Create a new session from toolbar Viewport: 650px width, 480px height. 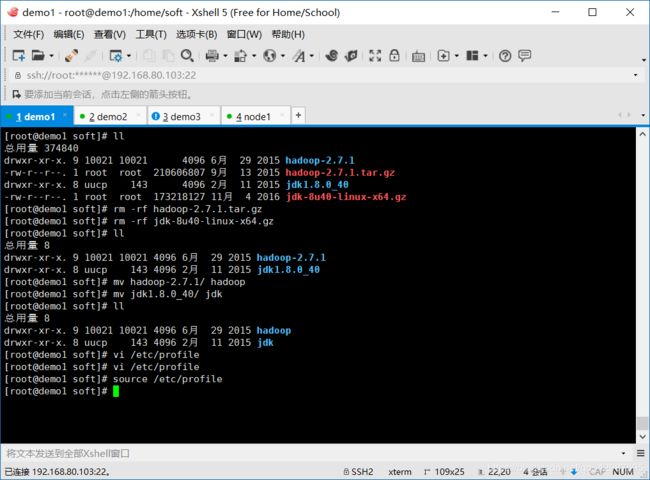[x=19, y=56]
